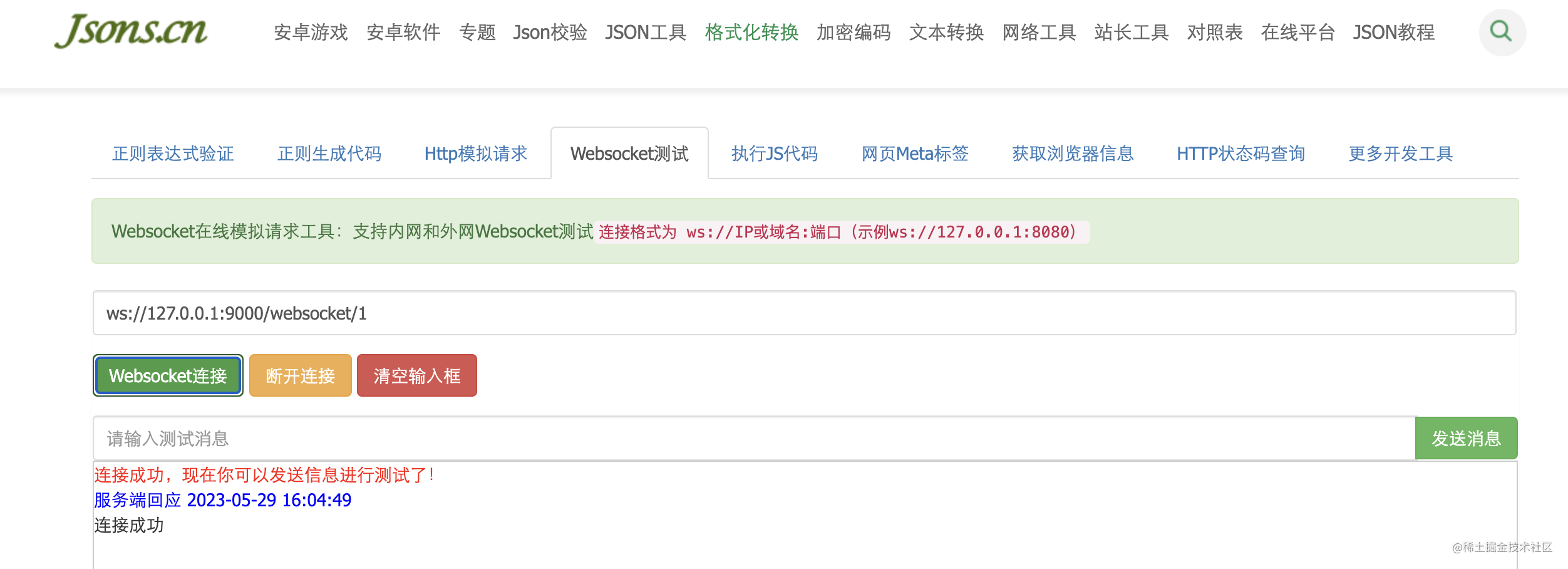This screenshot has height=569, width=1568.
Task: Click the black 连接成功 log message
Action: (129, 525)
